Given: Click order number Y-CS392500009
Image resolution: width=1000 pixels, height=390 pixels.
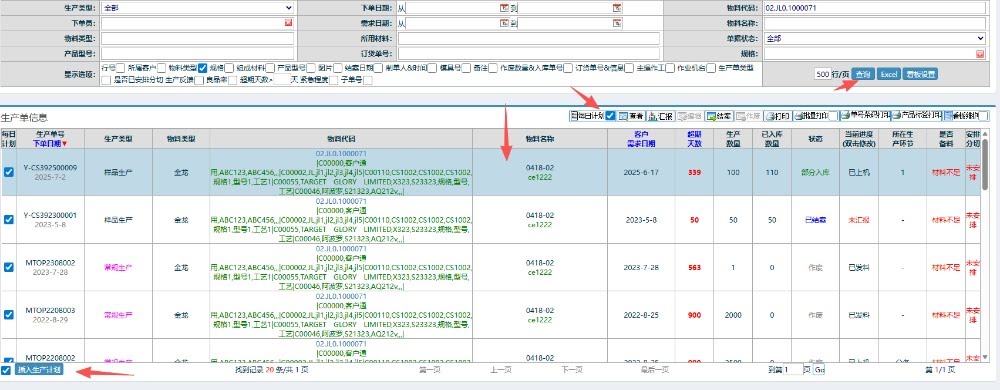Looking at the screenshot, I should pos(50,168).
